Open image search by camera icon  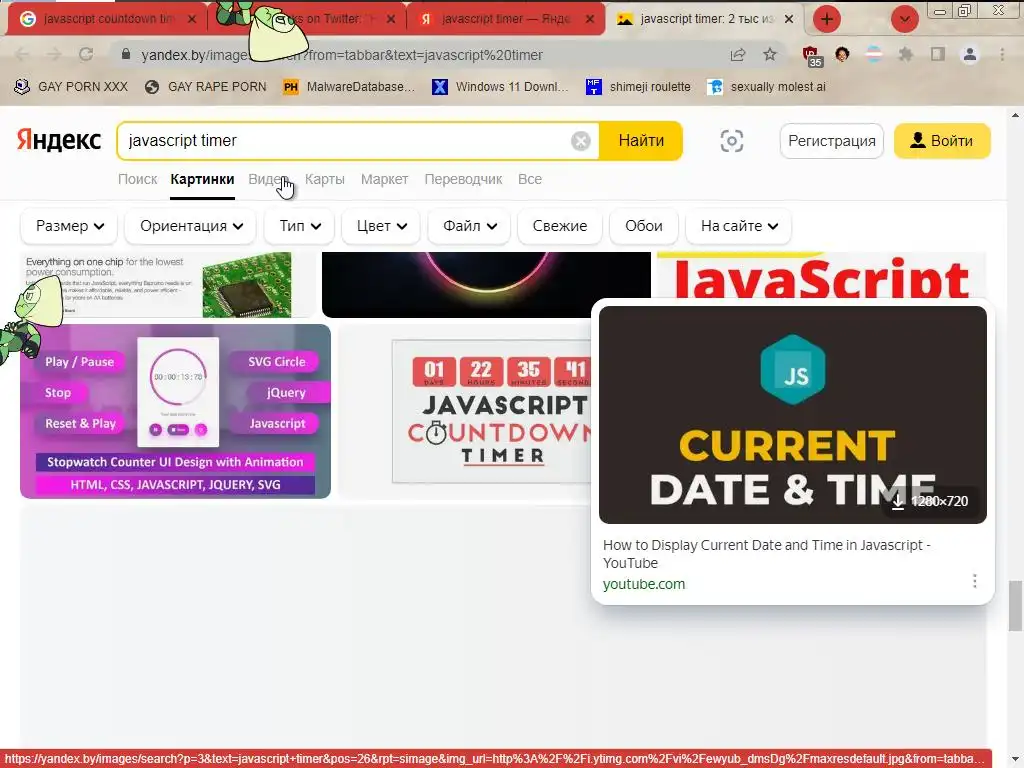pos(731,140)
